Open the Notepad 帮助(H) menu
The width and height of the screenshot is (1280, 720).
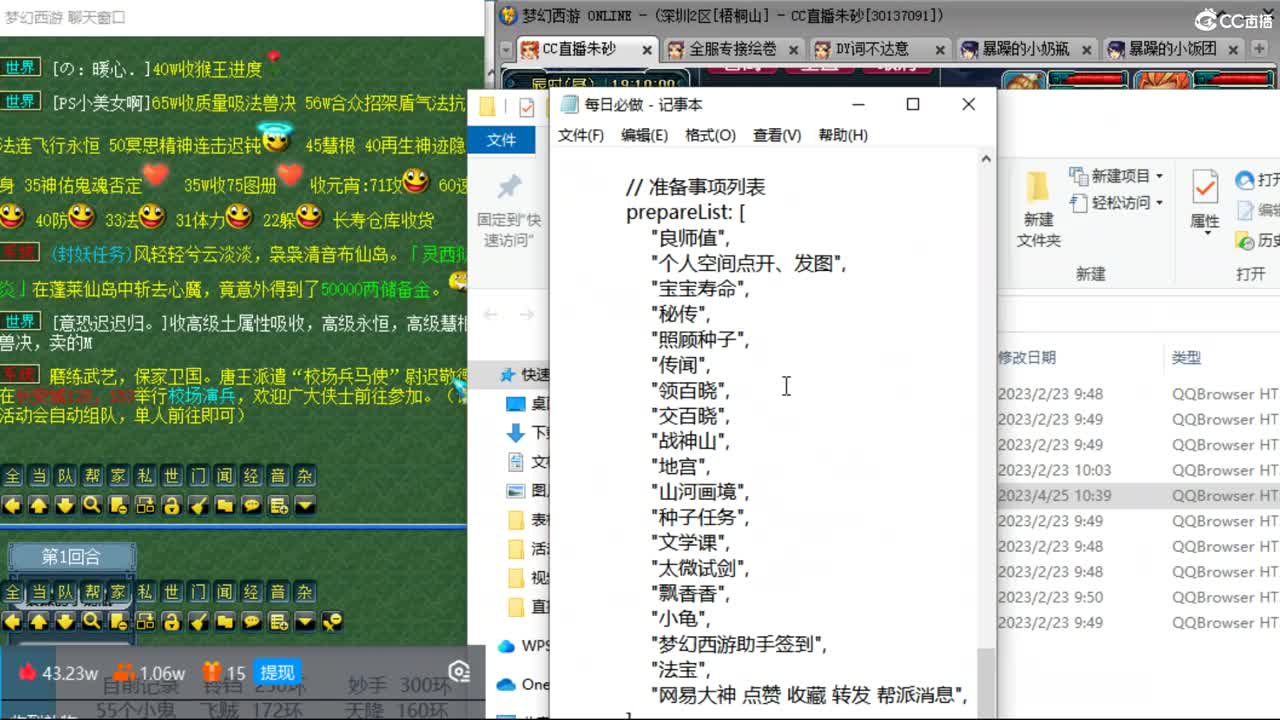point(843,135)
